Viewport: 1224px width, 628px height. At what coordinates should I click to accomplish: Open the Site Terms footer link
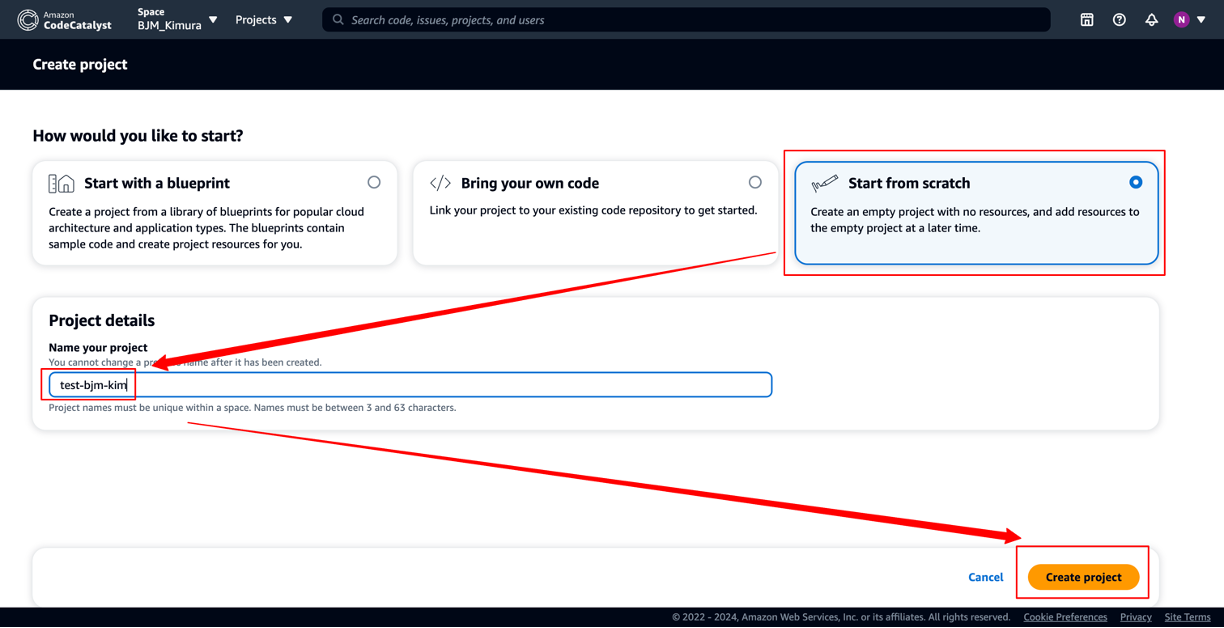click(1187, 617)
